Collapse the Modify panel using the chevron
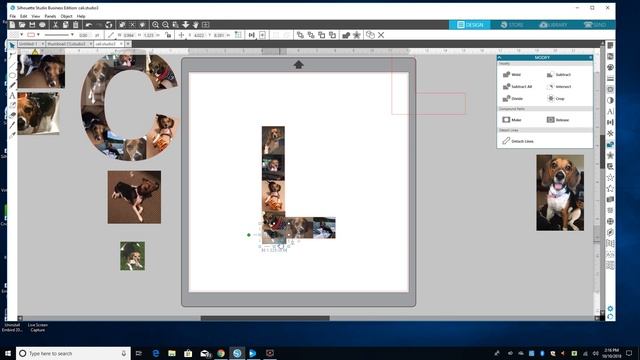 coord(500,58)
